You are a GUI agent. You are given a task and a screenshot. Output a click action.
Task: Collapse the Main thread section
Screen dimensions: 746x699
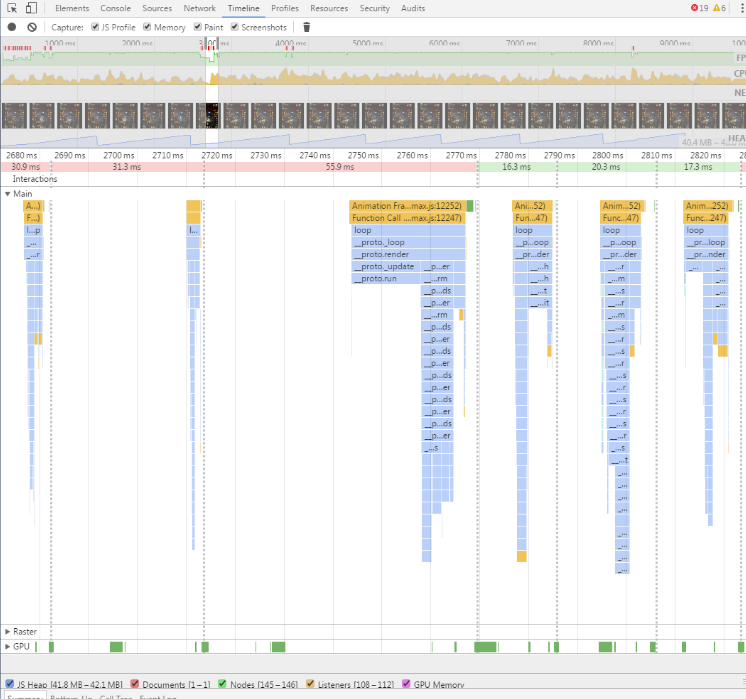coord(7,194)
